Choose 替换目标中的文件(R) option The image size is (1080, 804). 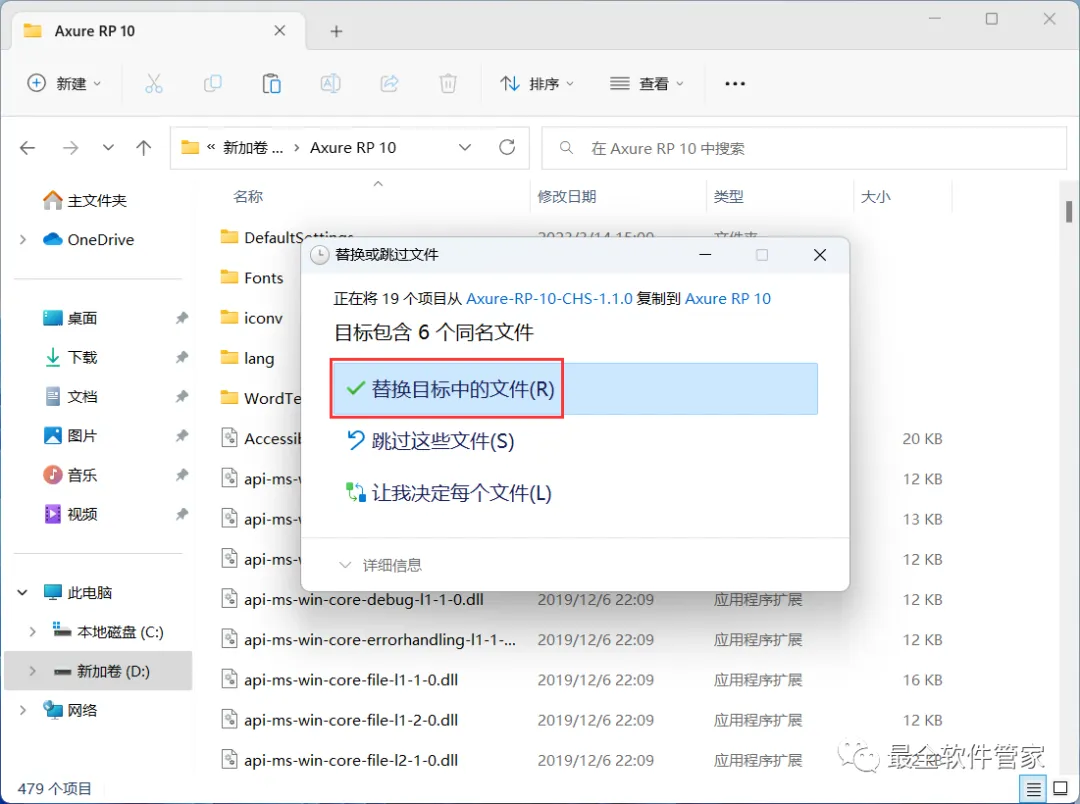point(574,389)
